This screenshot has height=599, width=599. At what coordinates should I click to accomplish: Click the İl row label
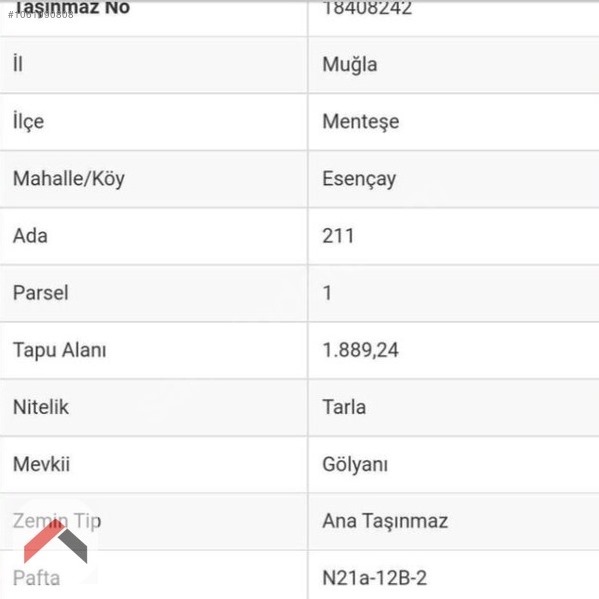pos(18,63)
